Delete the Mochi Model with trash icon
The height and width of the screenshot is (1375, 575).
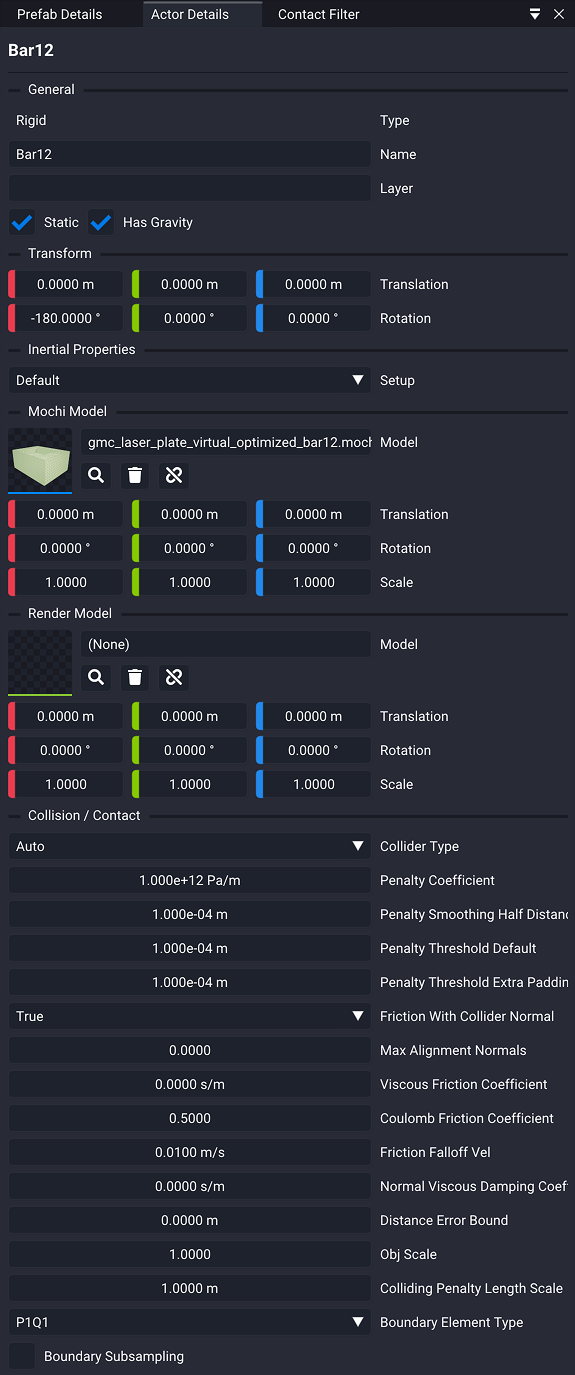[135, 475]
